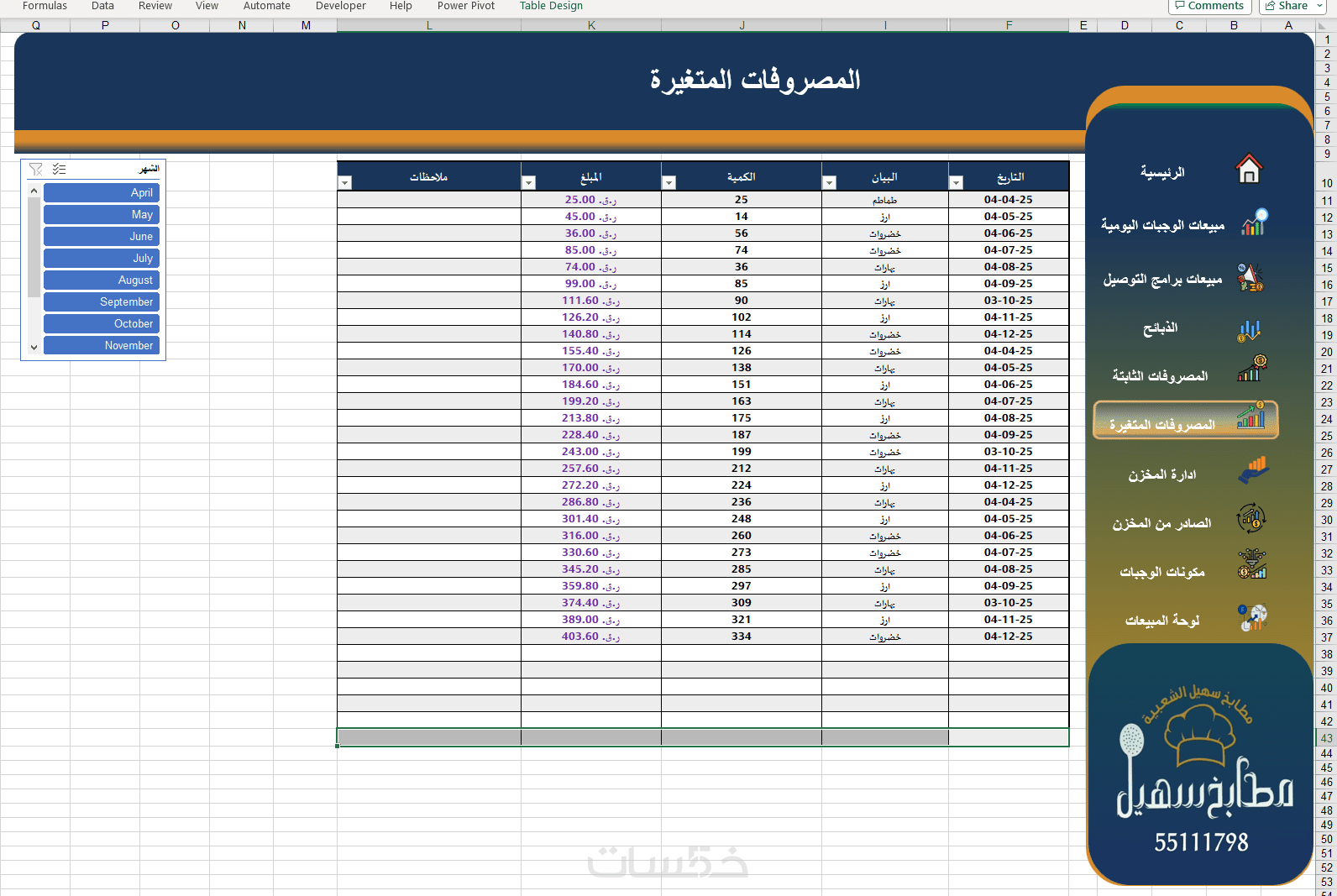The width and height of the screenshot is (1337, 896).
Task: Select column F header
Action: pos(1009,25)
